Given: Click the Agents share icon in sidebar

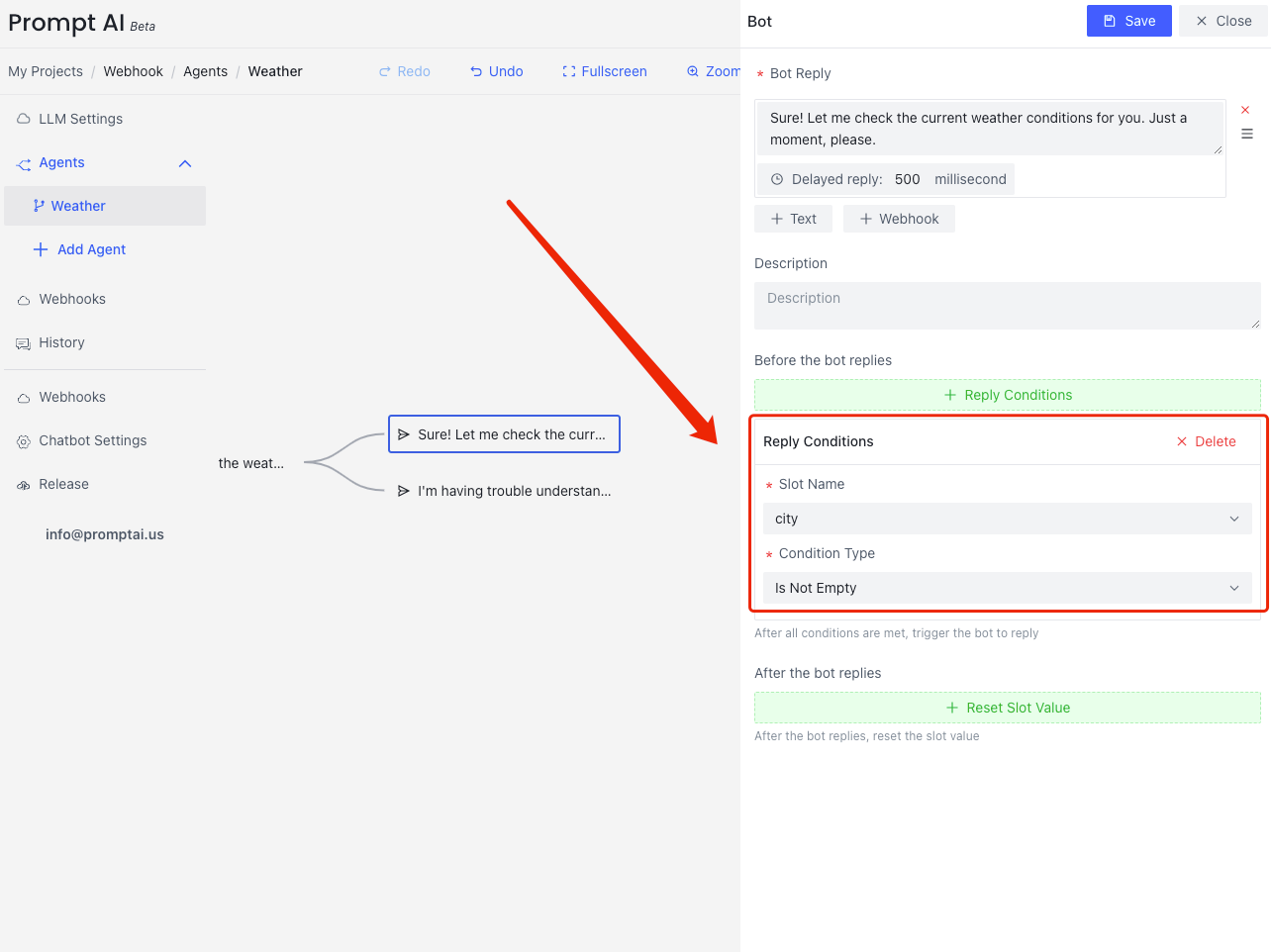Looking at the screenshot, I should (24, 163).
